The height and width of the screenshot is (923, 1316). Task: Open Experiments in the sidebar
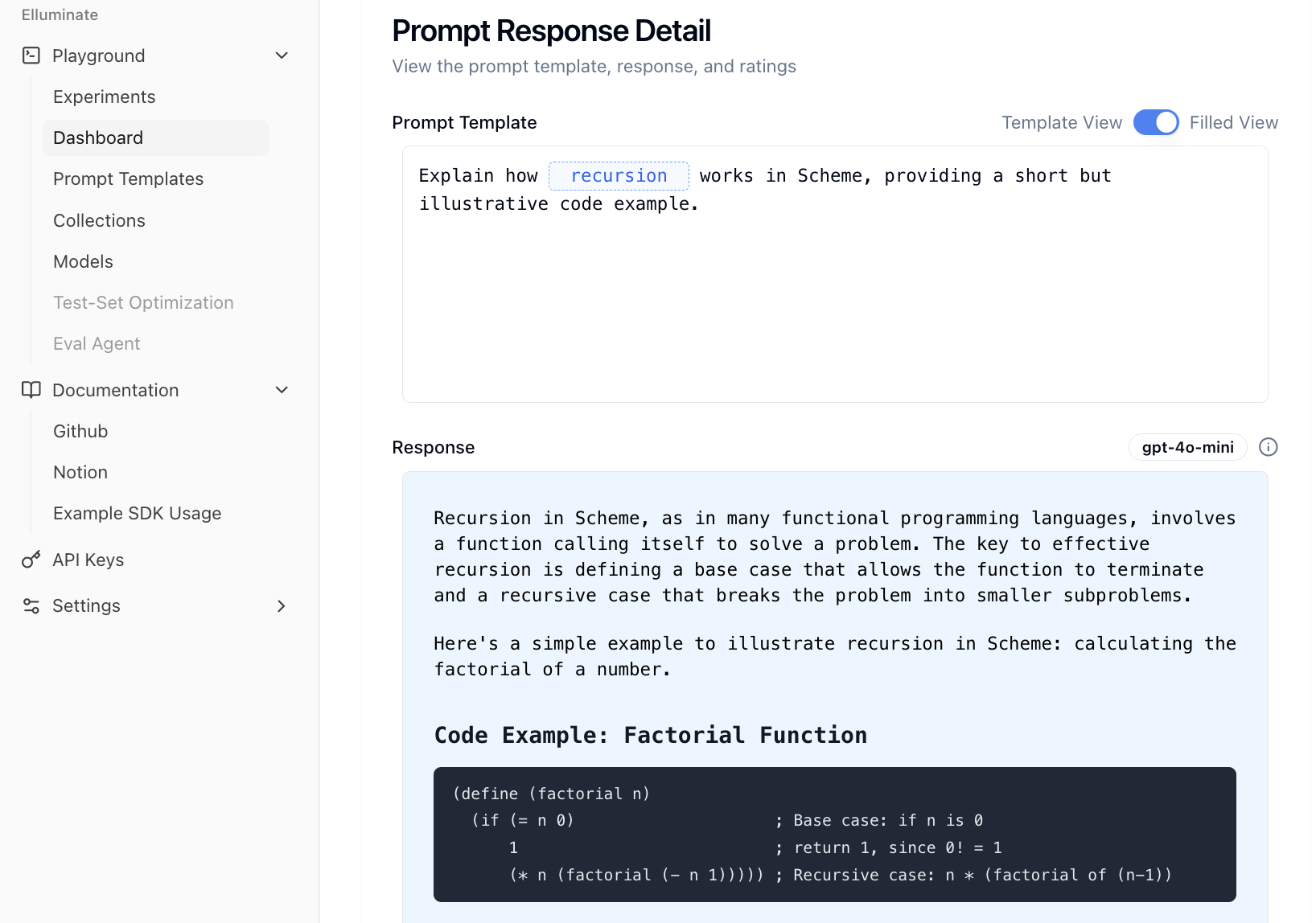pyautogui.click(x=105, y=96)
